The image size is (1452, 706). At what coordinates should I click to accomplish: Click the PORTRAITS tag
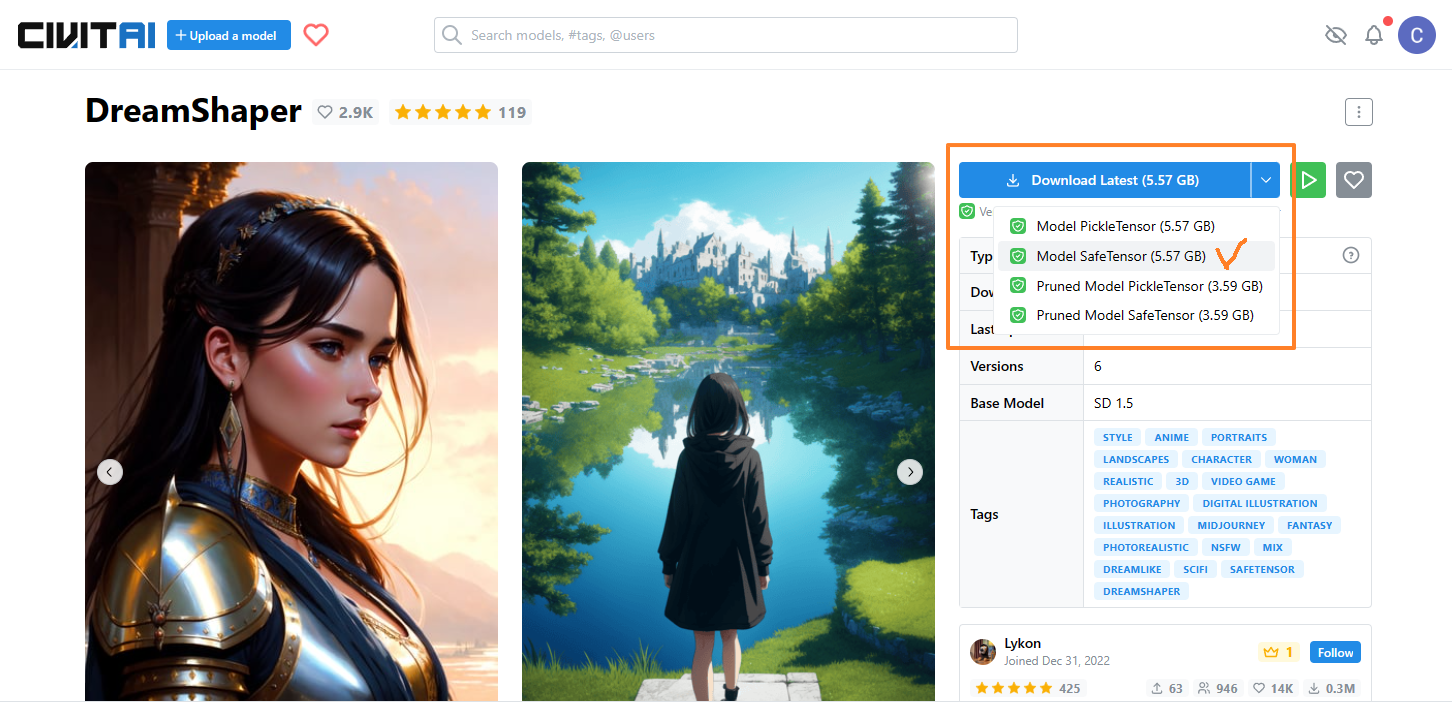(x=1238, y=437)
